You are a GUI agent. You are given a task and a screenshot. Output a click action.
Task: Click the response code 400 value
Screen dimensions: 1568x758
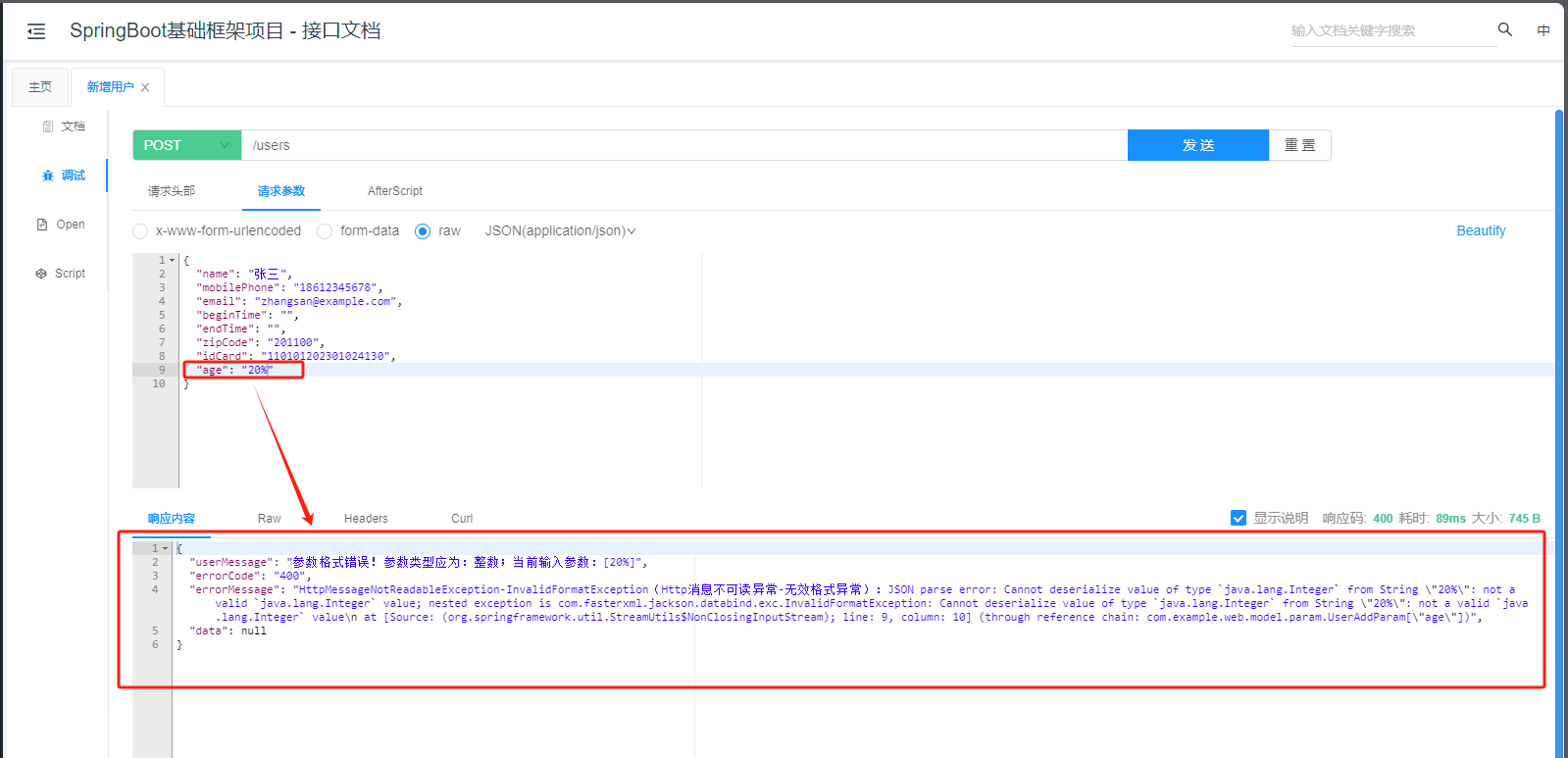(x=1383, y=519)
